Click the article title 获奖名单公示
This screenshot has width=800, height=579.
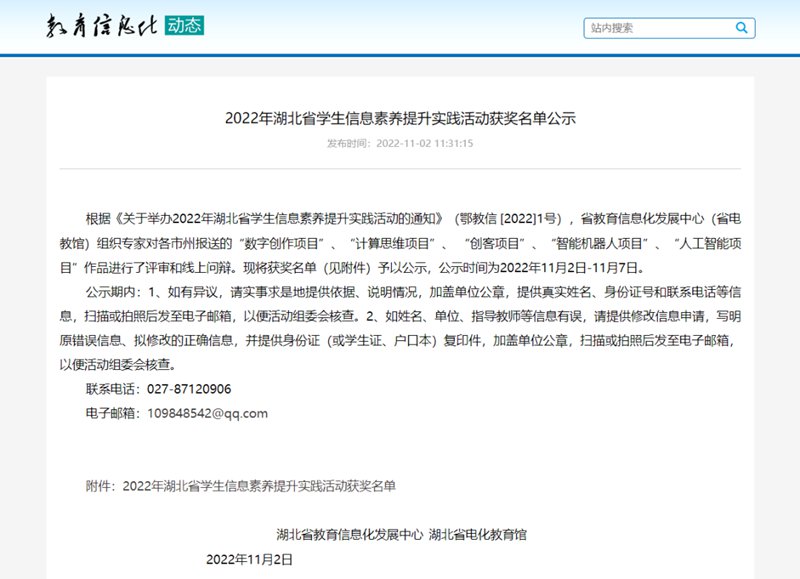[401, 118]
